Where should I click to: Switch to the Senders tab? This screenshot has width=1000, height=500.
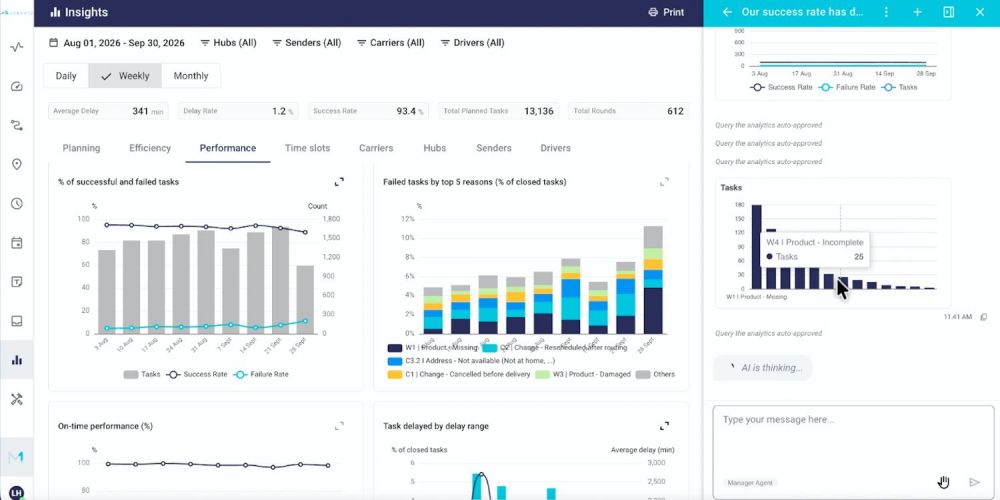(x=494, y=148)
